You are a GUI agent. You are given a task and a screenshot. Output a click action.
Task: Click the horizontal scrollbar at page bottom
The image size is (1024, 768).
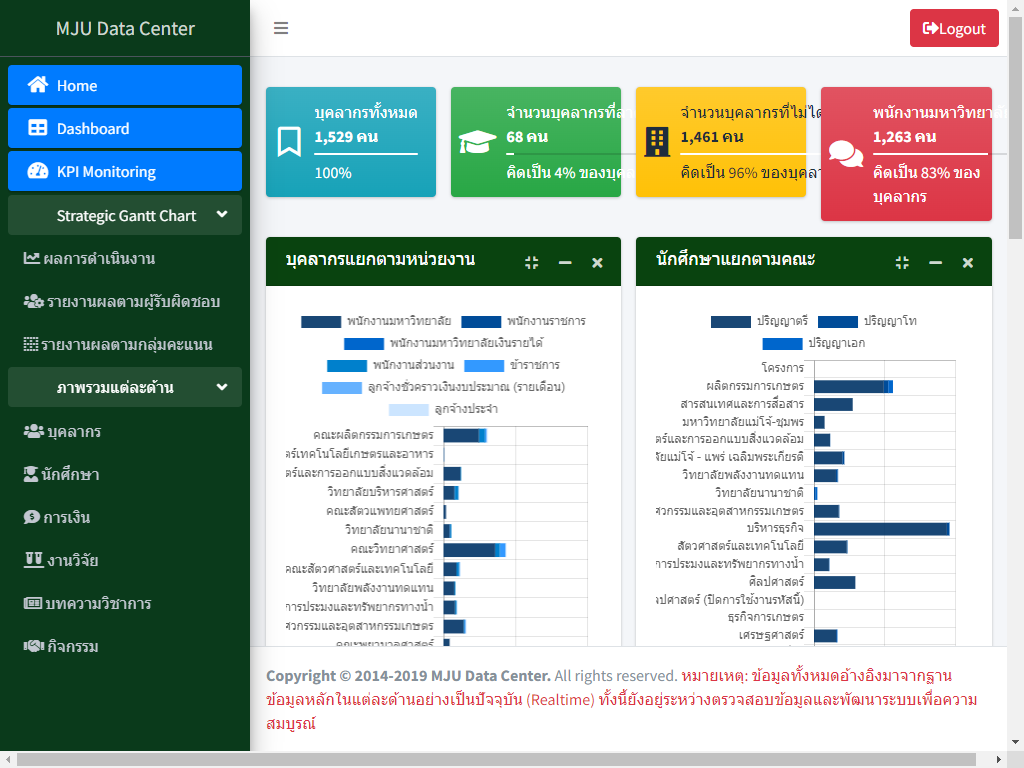tap(500, 759)
